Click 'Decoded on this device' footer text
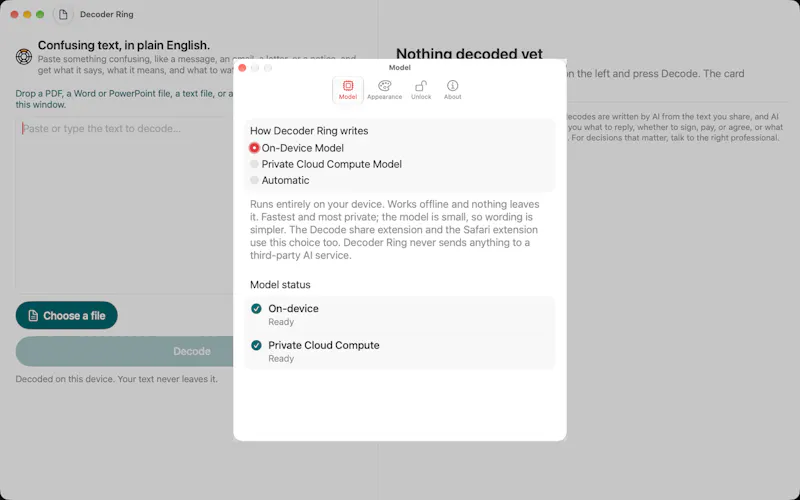Viewport: 800px width, 500px height. (116, 379)
